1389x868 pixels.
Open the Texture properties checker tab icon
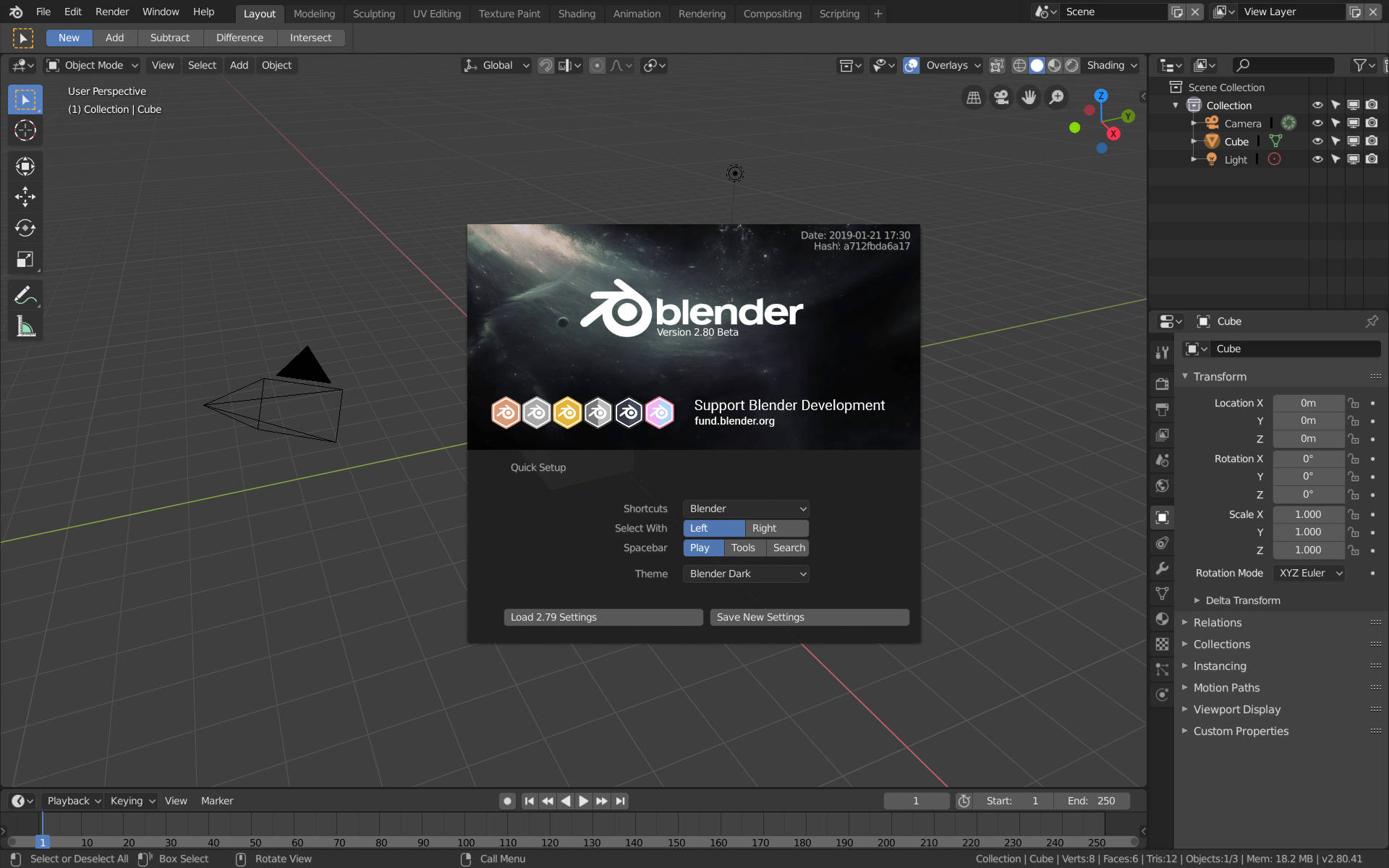pyautogui.click(x=1162, y=644)
